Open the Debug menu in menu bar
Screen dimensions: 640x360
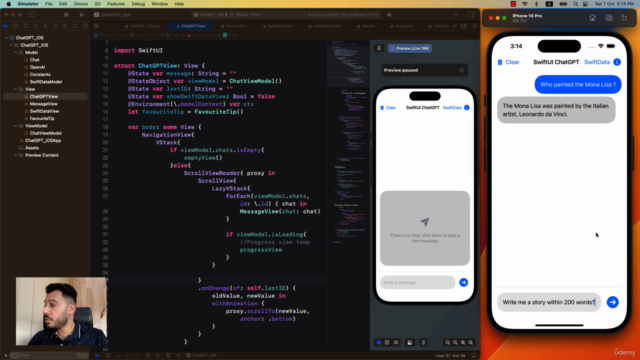(x=138, y=4)
